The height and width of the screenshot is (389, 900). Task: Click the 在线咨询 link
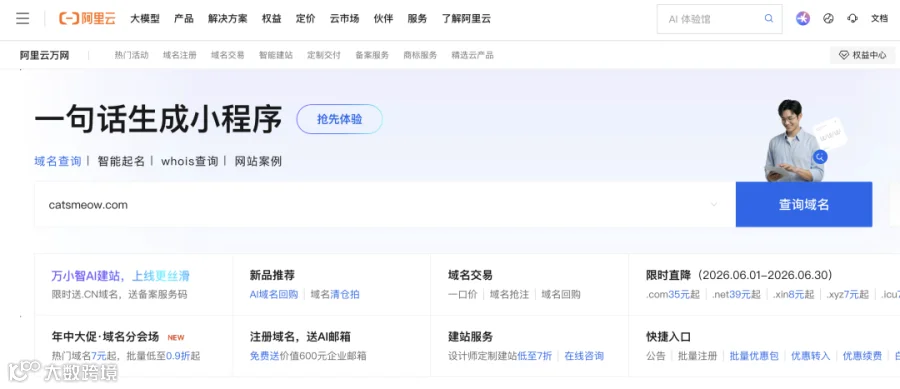click(584, 356)
